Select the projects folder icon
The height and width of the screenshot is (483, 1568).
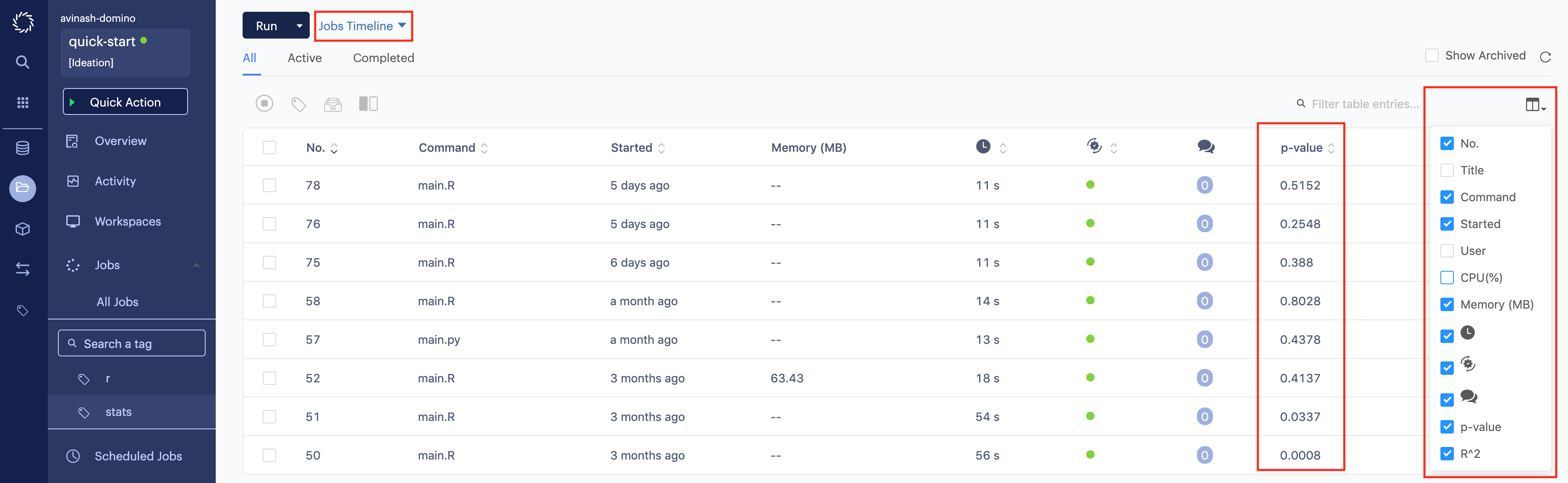click(23, 188)
